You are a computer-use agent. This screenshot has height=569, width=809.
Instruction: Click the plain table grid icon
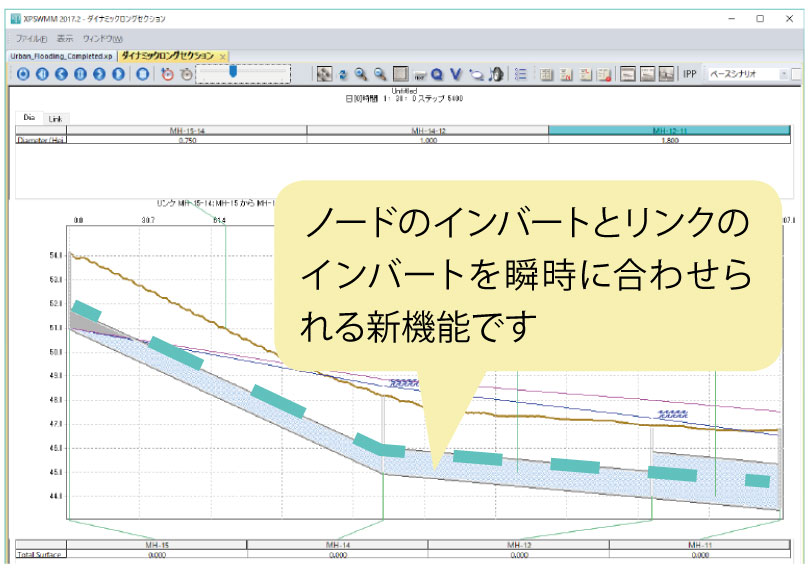coord(547,75)
